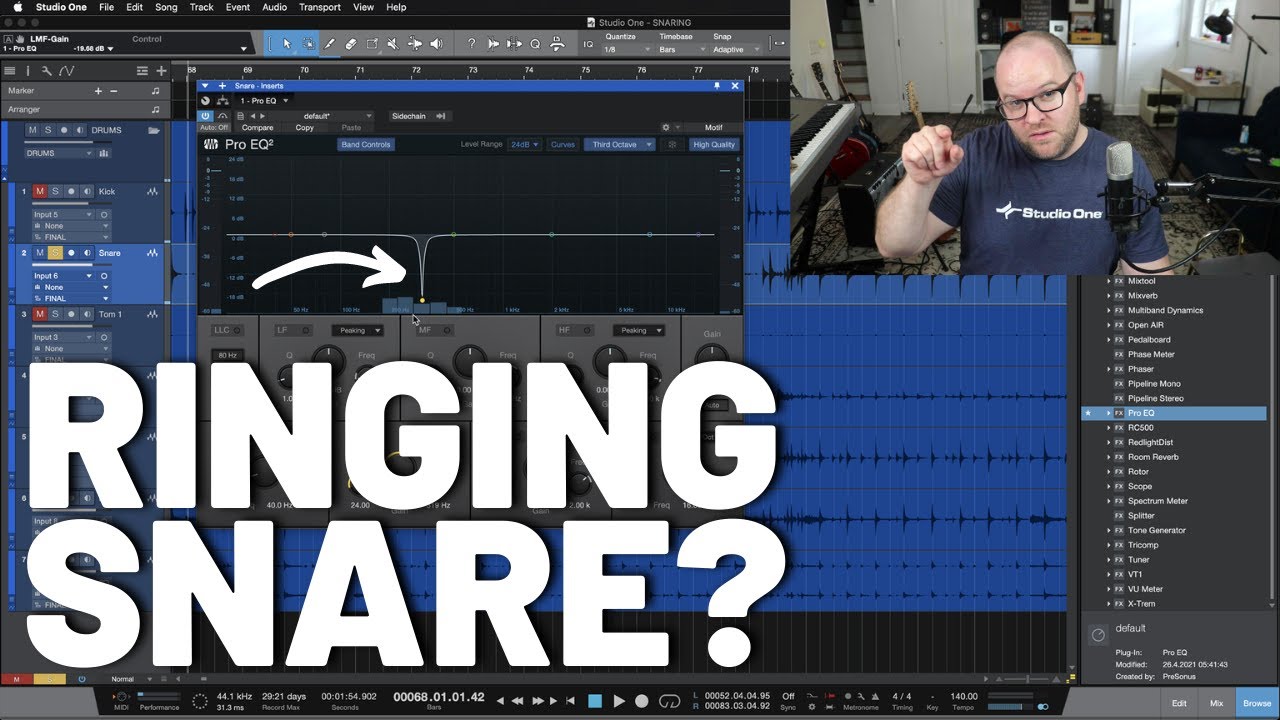
Task: Open DRUMS folder icon
Action: pyautogui.click(x=154, y=130)
